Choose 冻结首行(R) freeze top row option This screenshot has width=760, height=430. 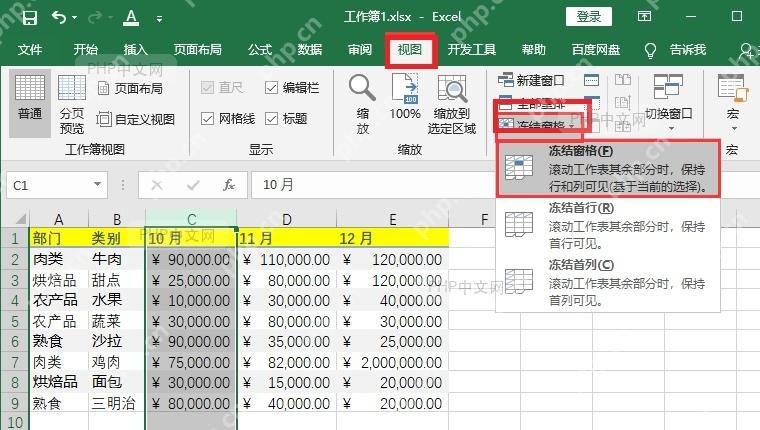tap(608, 225)
